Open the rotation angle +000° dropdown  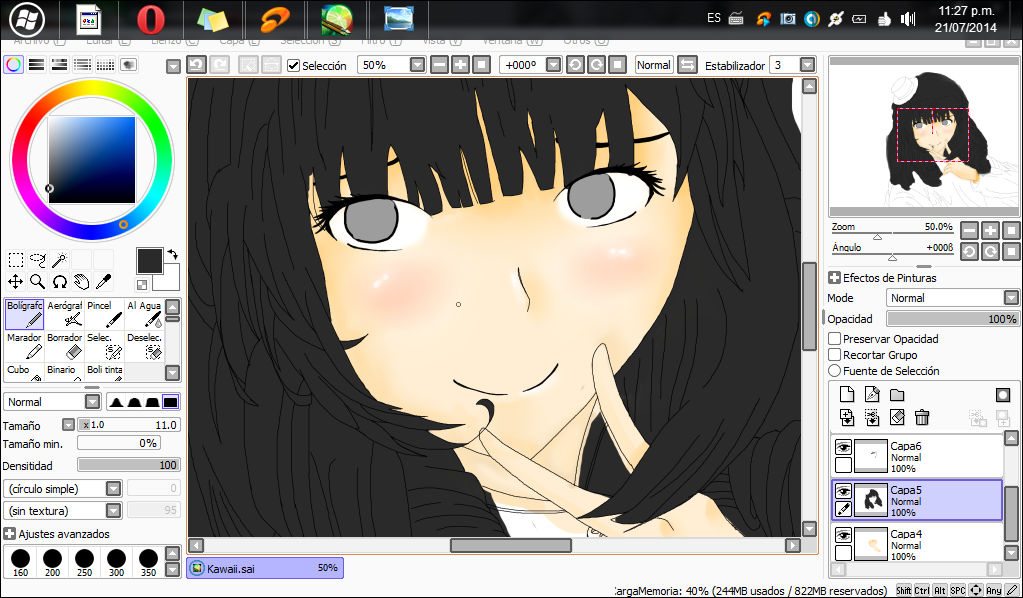[553, 65]
